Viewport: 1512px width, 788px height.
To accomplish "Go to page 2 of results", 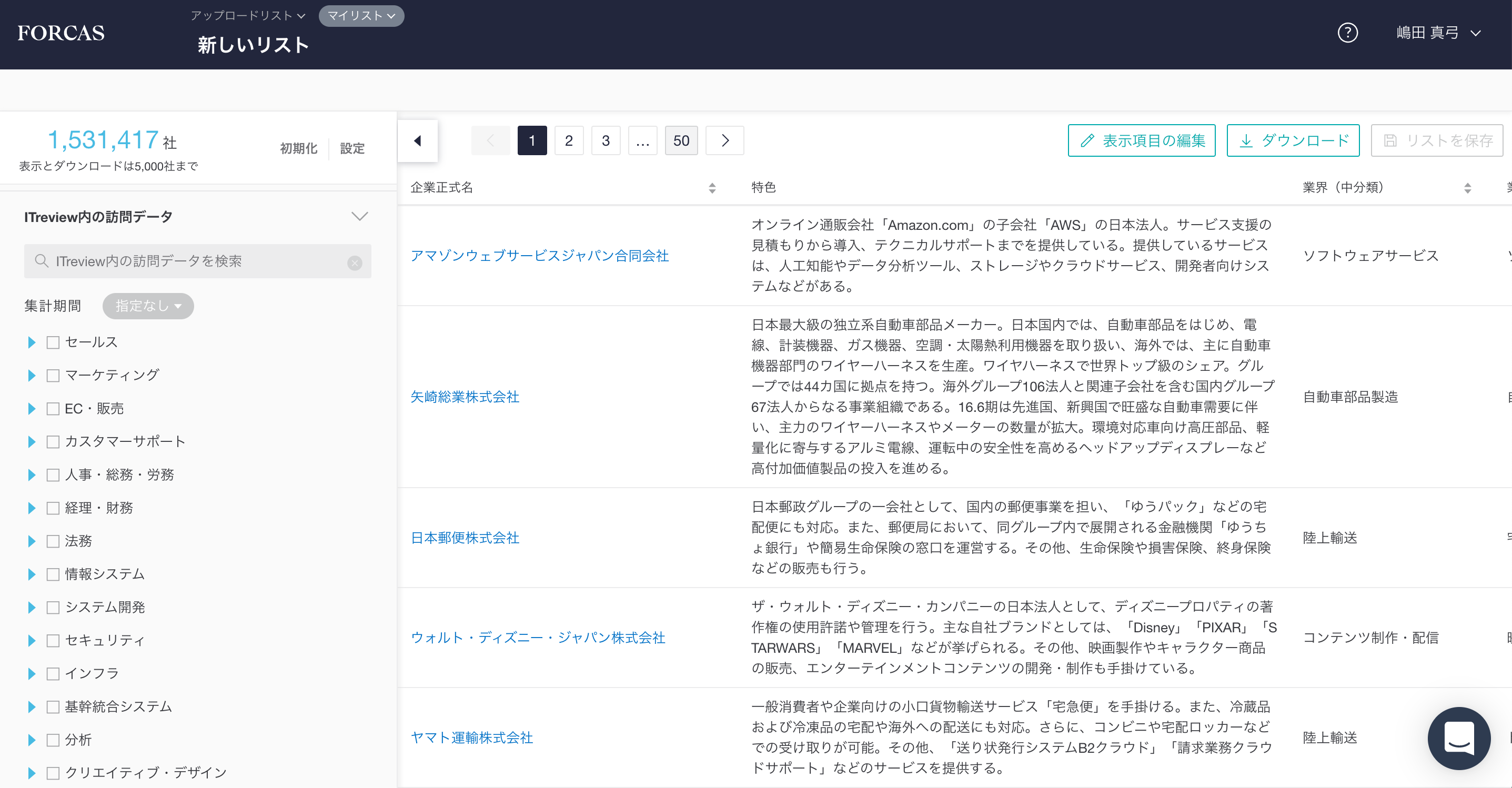I will point(568,140).
